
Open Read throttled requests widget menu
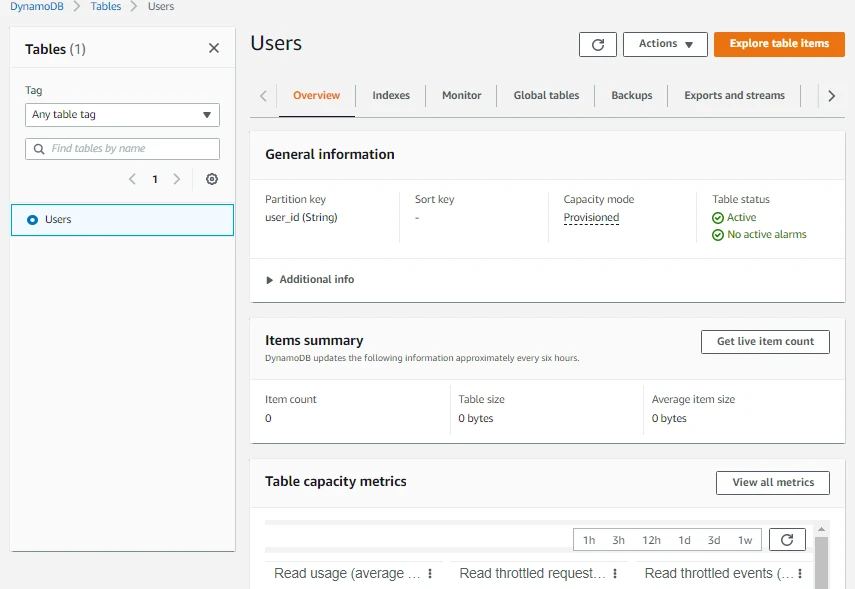615,574
